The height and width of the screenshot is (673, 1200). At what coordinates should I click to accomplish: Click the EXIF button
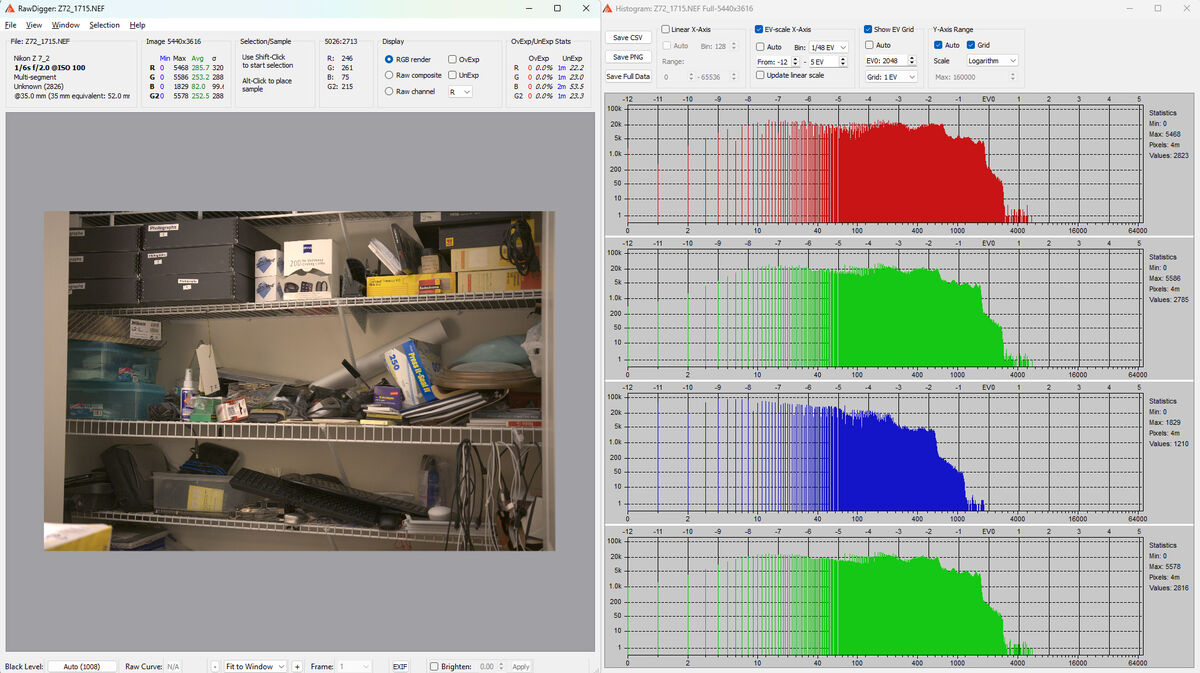(x=399, y=666)
